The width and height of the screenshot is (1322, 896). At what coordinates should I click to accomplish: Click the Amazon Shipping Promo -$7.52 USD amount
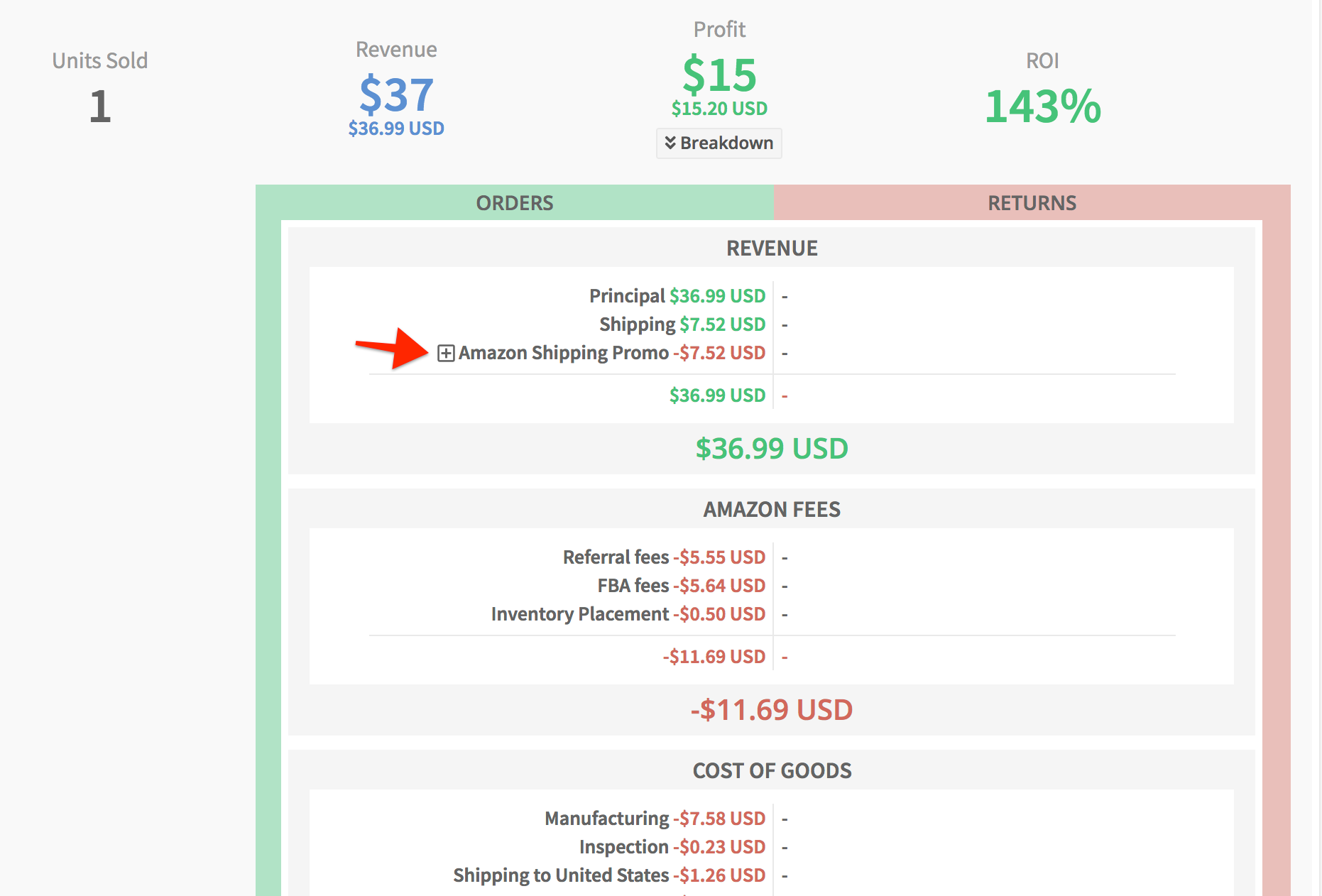(x=719, y=353)
